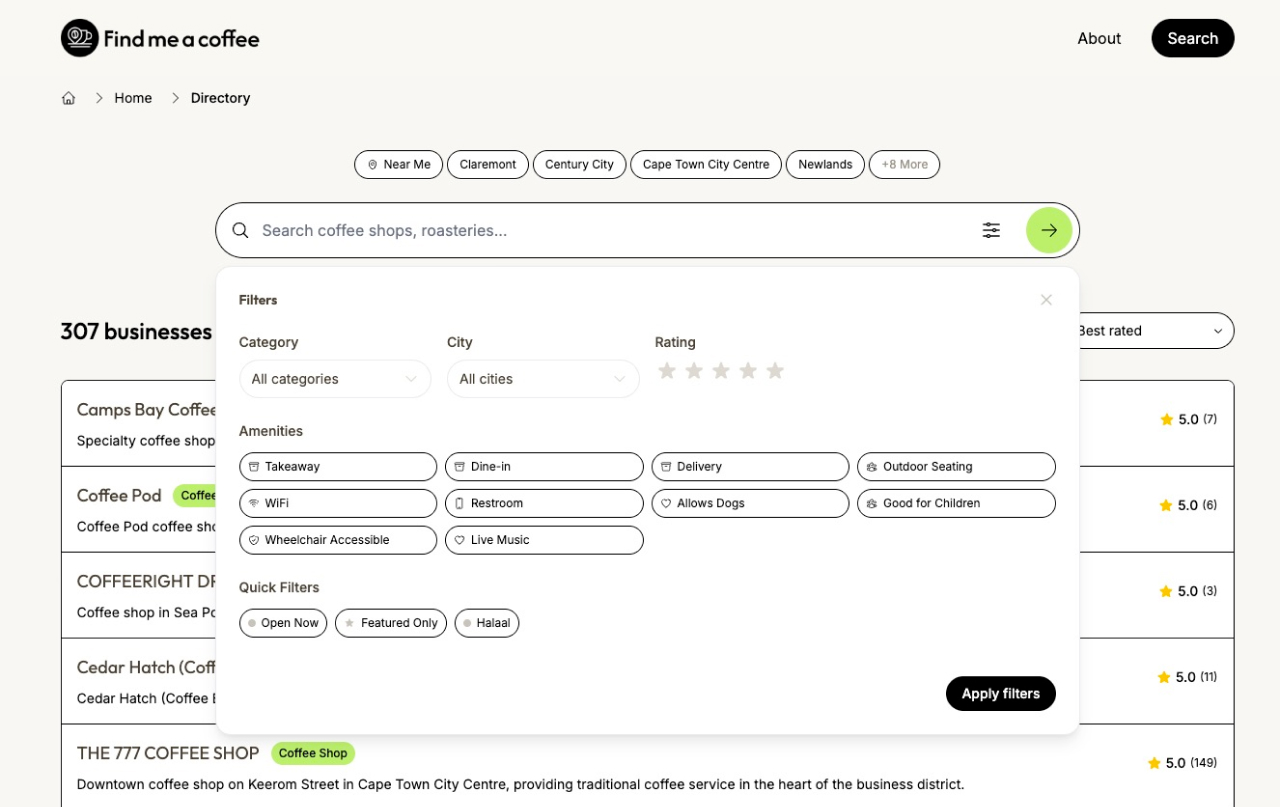Toggle the WiFi amenity filter
The image size is (1280, 807).
[338, 503]
